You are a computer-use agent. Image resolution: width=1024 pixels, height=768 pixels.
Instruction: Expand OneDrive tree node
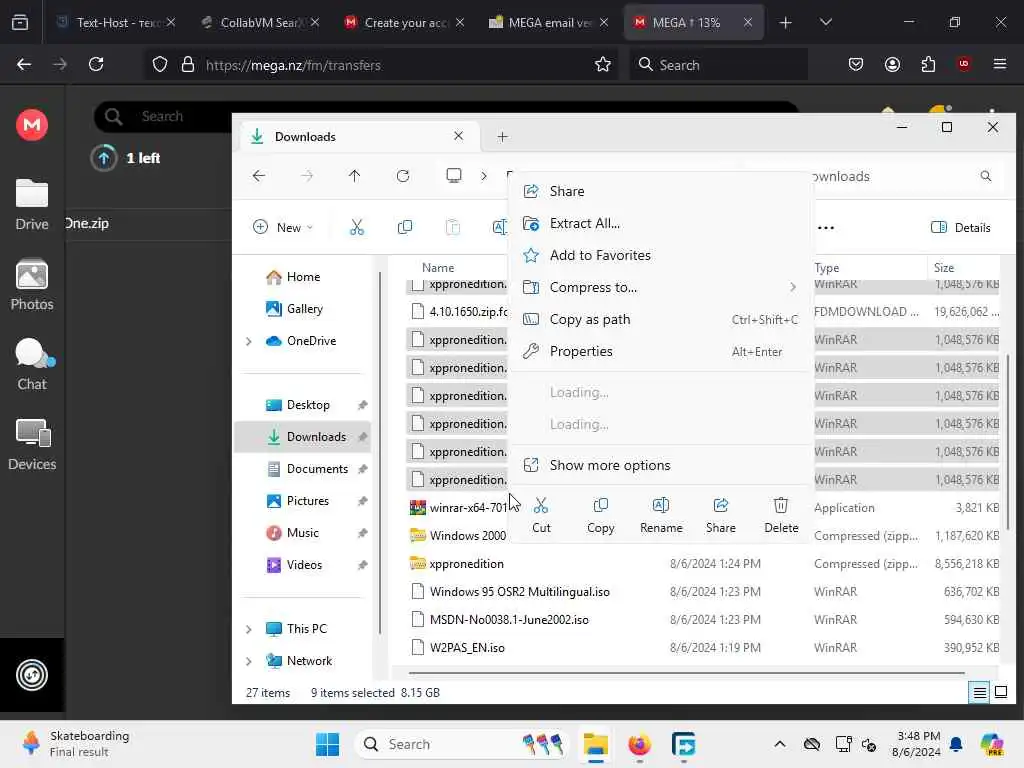point(249,341)
